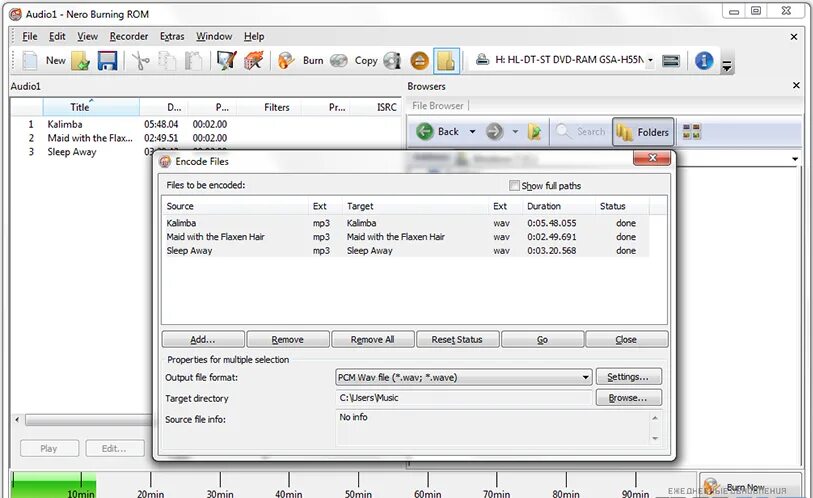Switch to the File Browser tab

click(x=438, y=106)
